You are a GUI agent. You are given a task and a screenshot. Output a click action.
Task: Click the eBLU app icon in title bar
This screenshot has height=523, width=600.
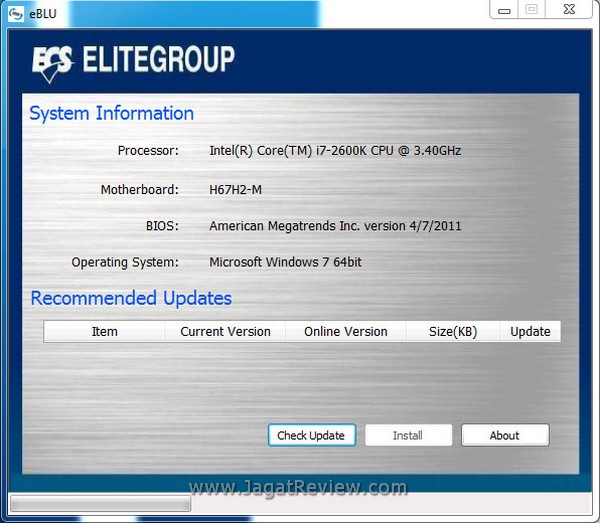click(x=16, y=12)
